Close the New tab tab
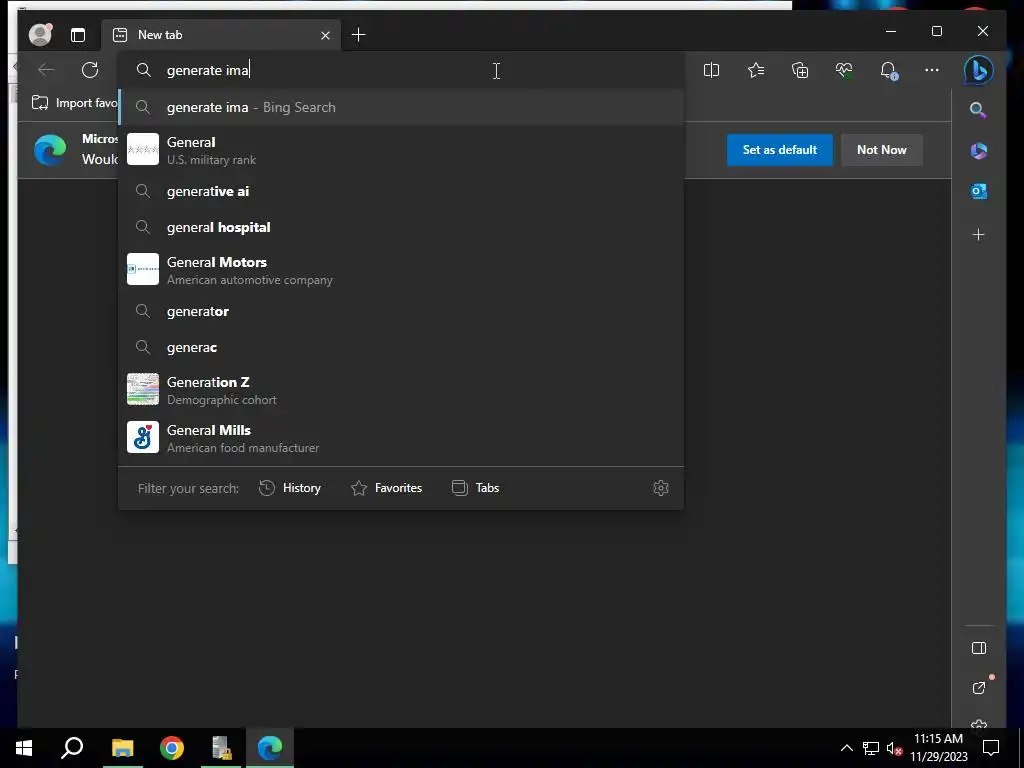Image resolution: width=1024 pixels, height=768 pixels. (325, 35)
